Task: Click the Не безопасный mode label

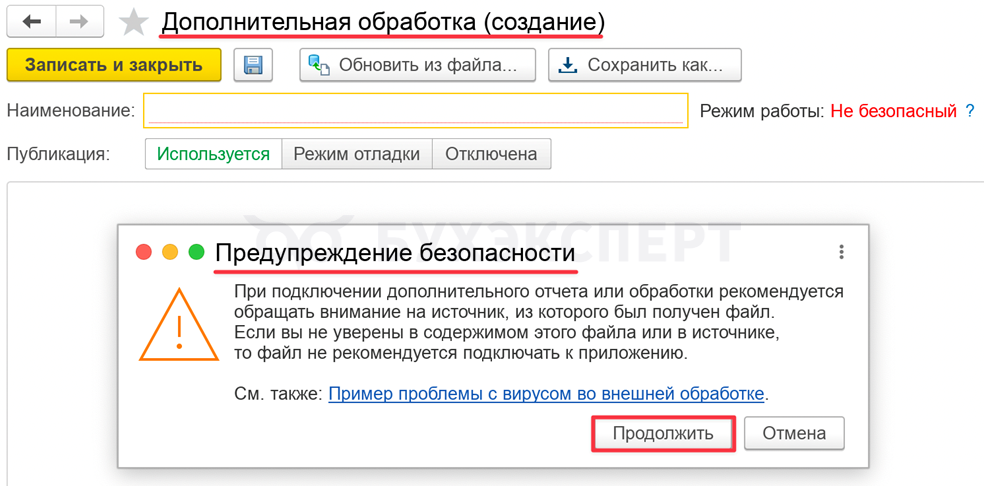Action: click(x=893, y=111)
